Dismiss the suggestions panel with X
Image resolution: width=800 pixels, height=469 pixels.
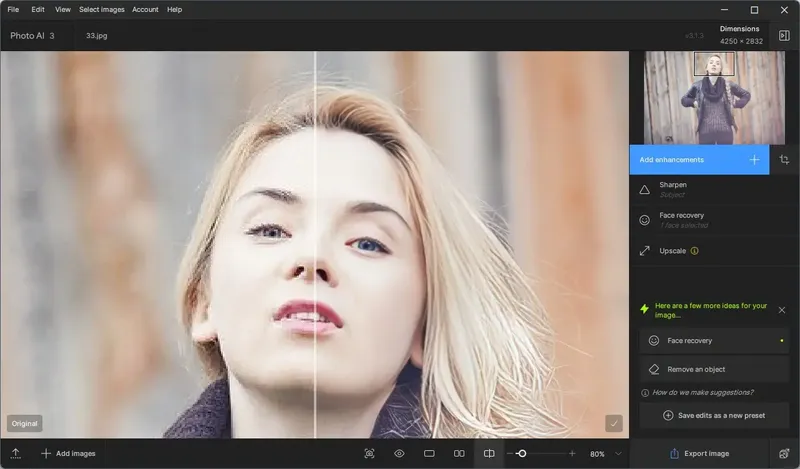[782, 310]
